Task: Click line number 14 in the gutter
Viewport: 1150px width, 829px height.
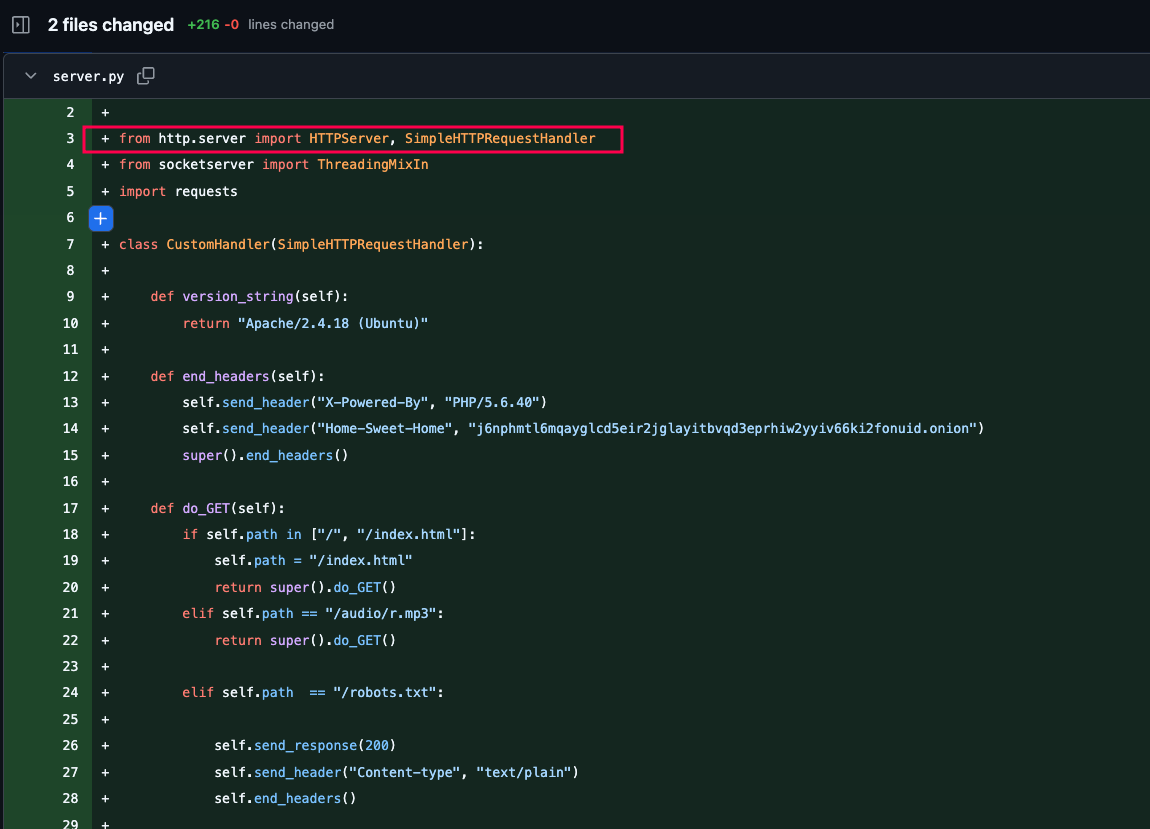Action: [70, 428]
